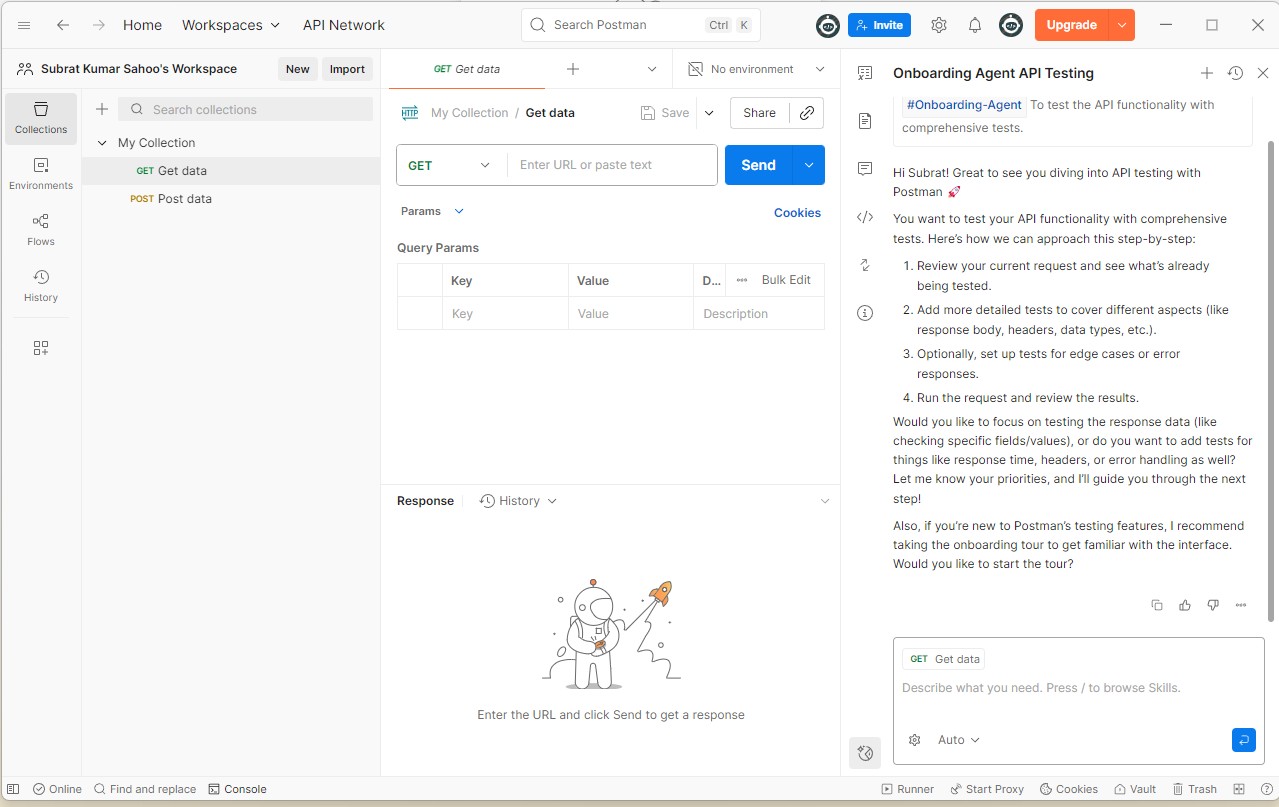1279x807 pixels.
Task: Switch to the Get data request tab
Action: (x=467, y=69)
